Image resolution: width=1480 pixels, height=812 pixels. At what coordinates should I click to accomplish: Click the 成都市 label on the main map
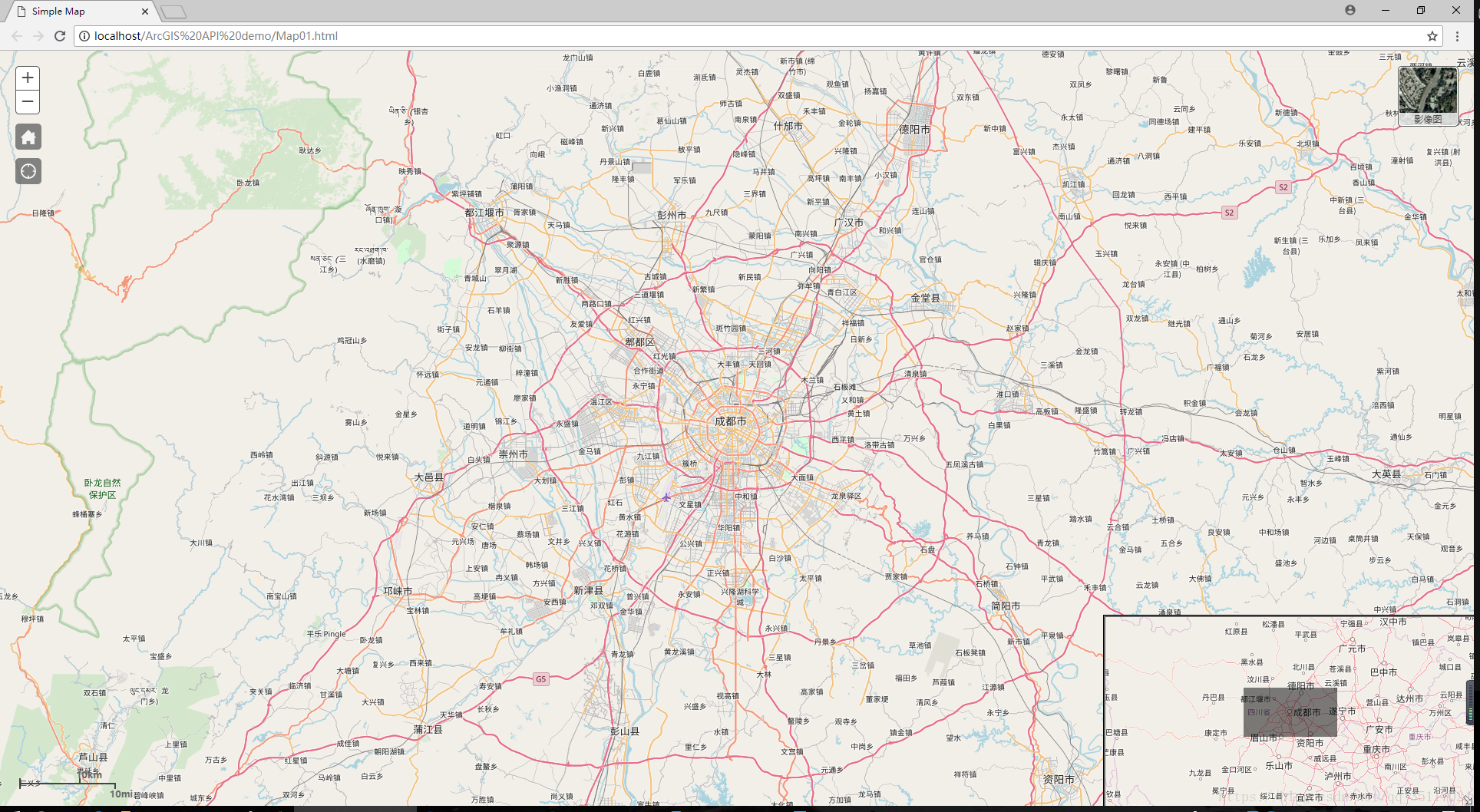click(x=730, y=421)
